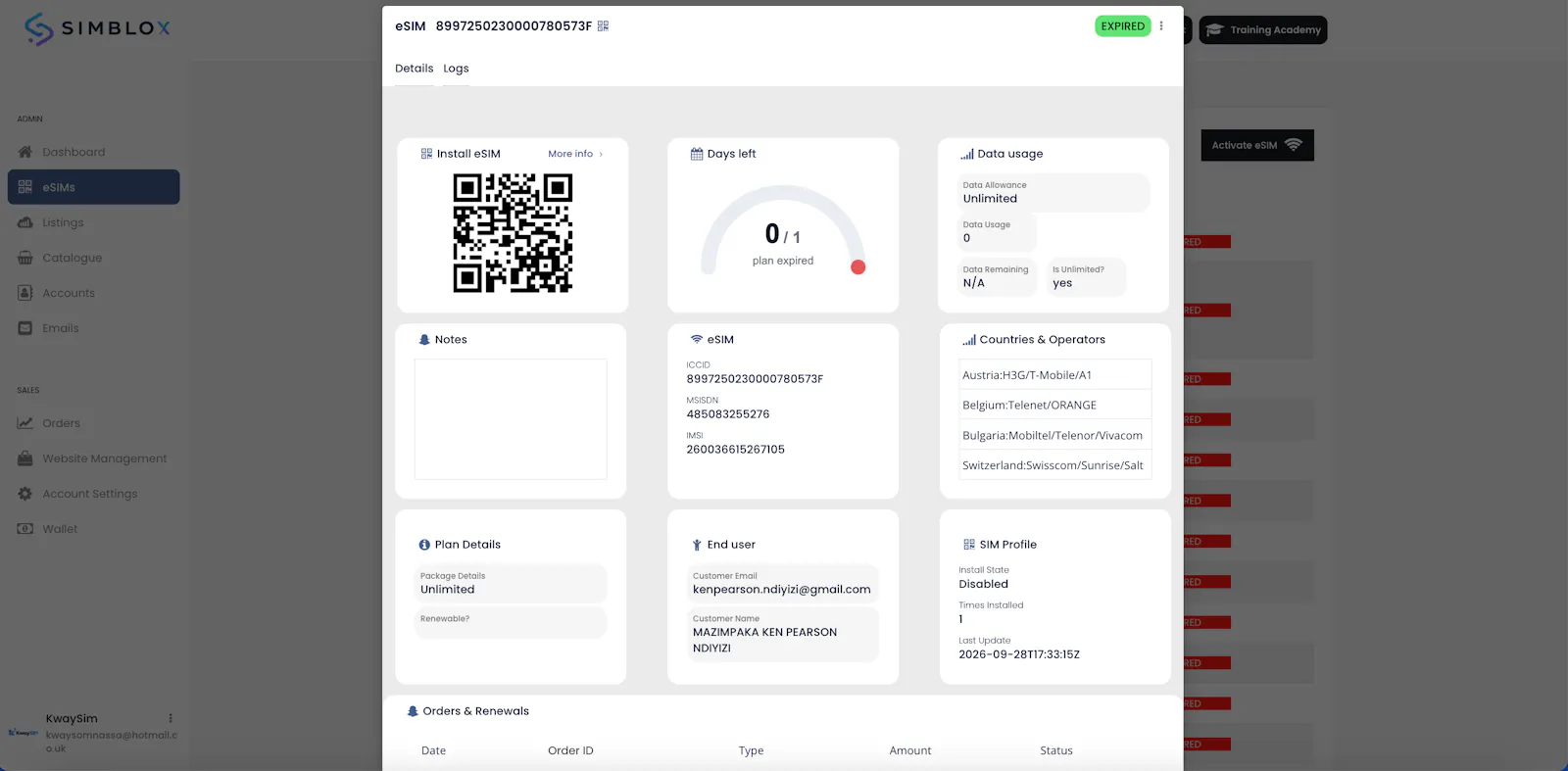Click the Days left calendar icon
Viewport: 1568px width, 771px height.
pos(697,154)
